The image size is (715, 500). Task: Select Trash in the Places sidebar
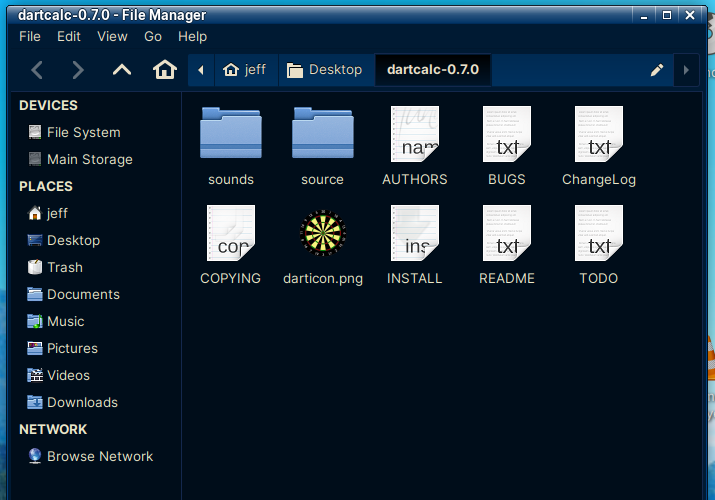(x=65, y=267)
